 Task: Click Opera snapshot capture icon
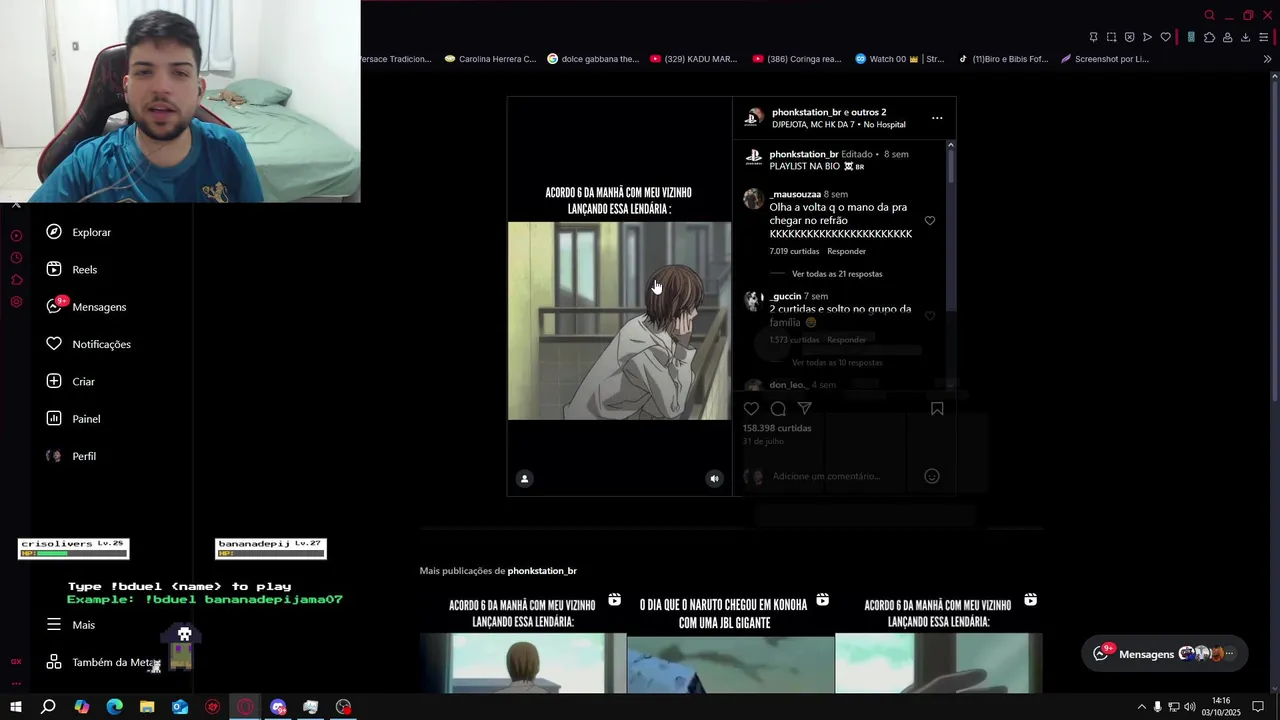[x=1111, y=37]
